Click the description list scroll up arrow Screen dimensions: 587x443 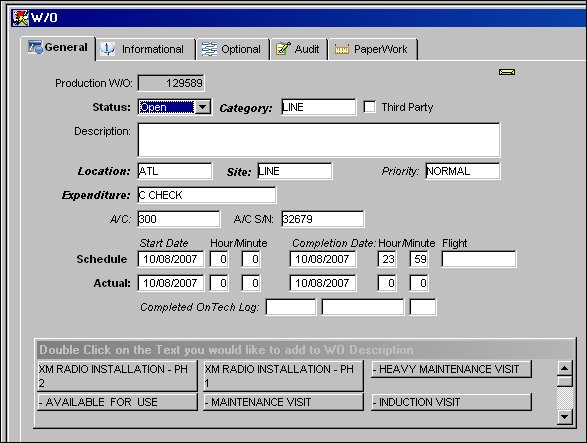pos(565,368)
